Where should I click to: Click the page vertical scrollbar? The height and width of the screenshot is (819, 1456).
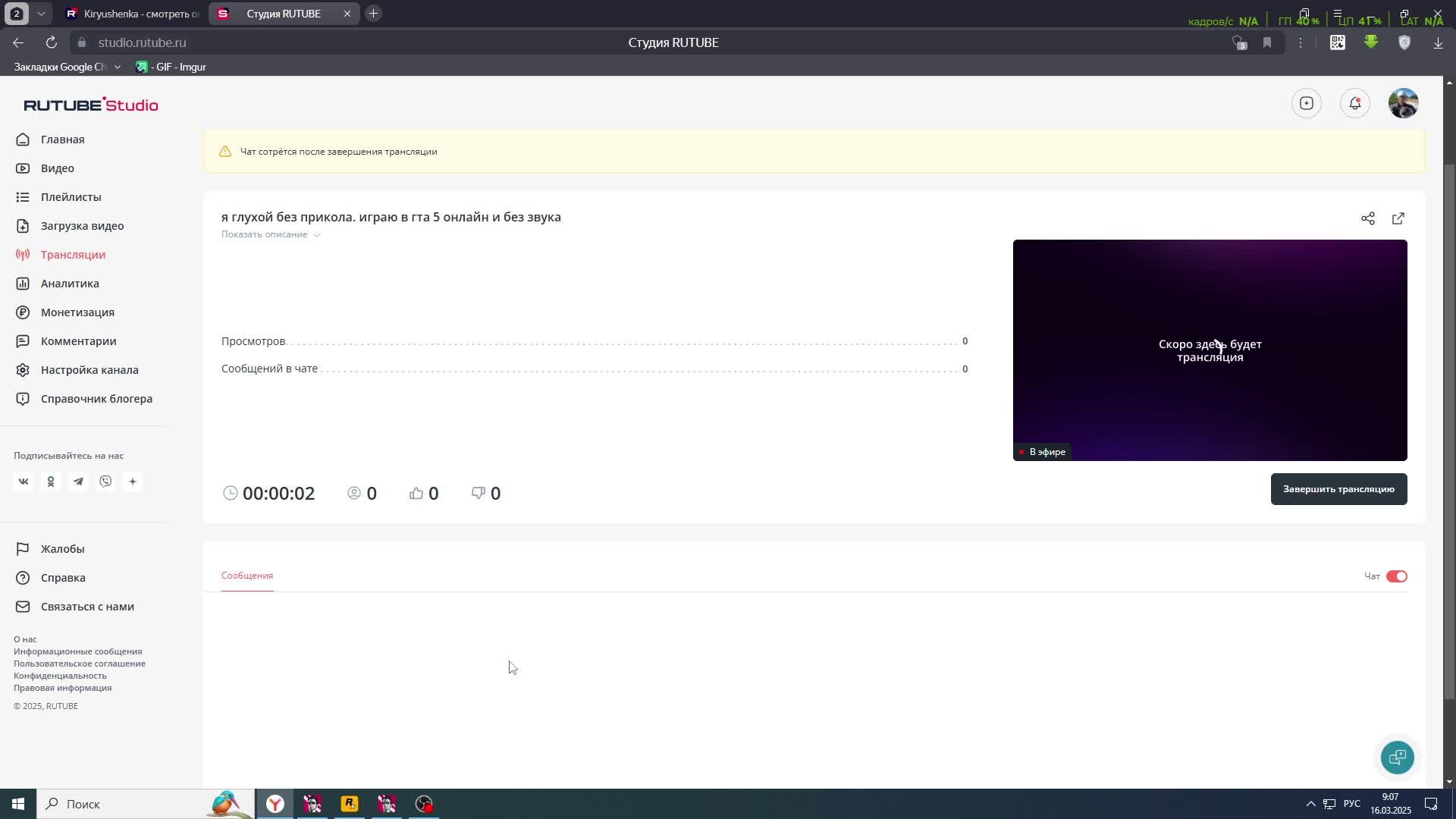pos(1449,432)
